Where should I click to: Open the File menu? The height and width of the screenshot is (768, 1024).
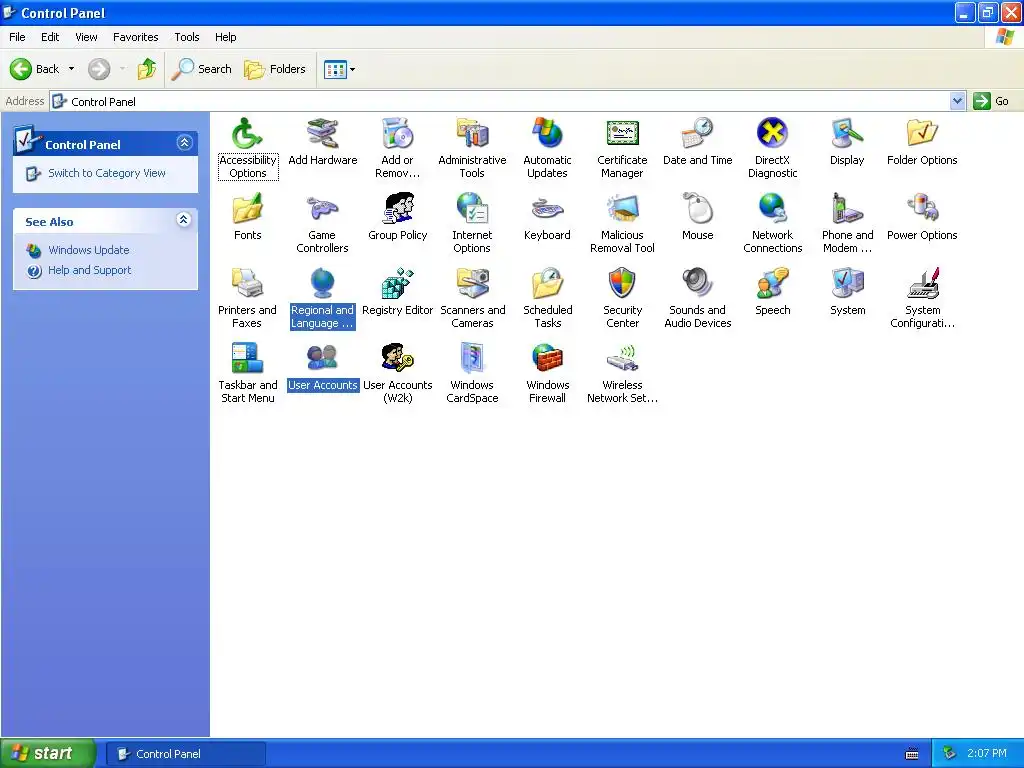tap(18, 37)
